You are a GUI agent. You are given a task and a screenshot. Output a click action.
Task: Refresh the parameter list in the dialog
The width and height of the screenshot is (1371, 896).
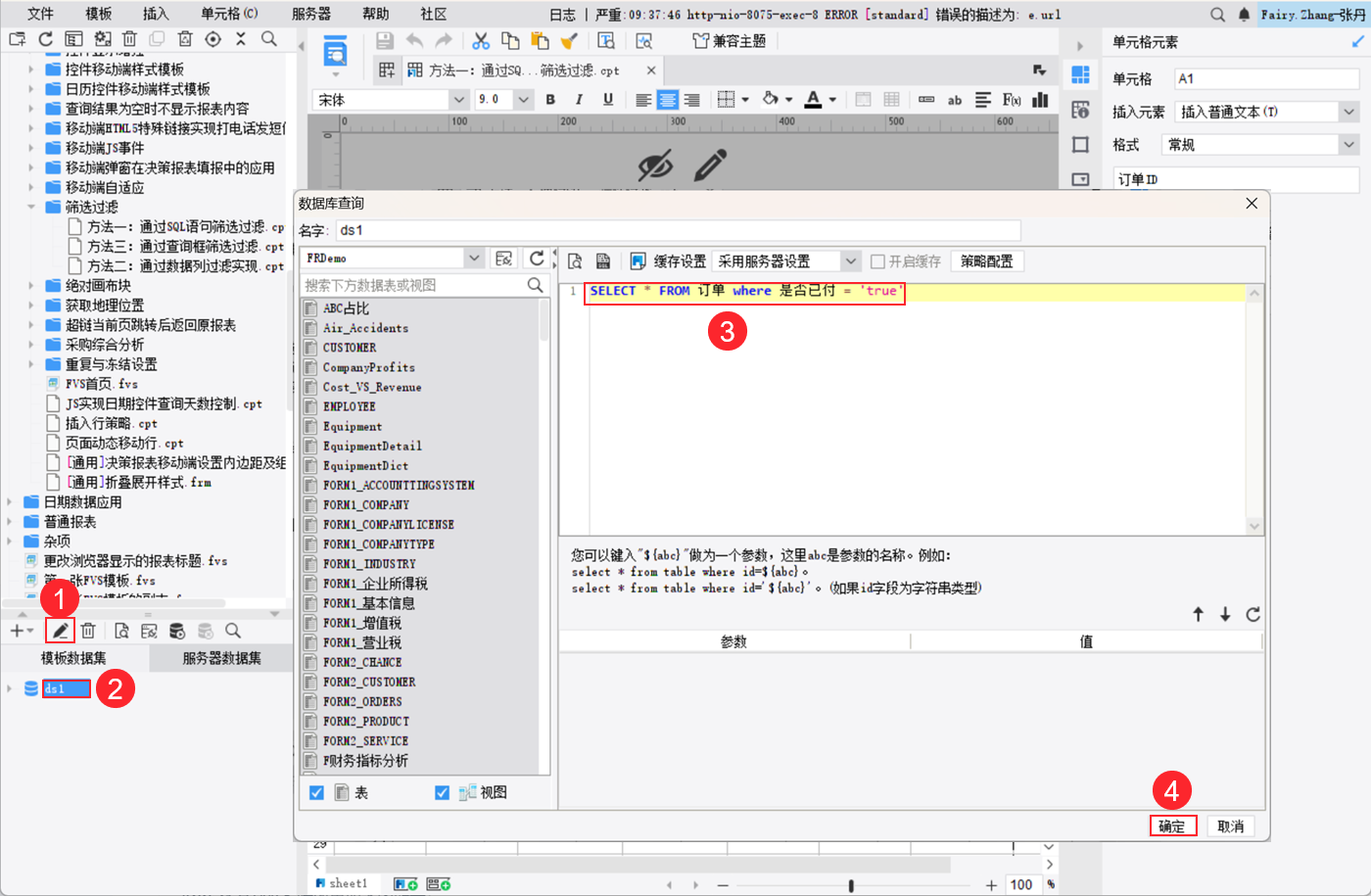click(1253, 614)
